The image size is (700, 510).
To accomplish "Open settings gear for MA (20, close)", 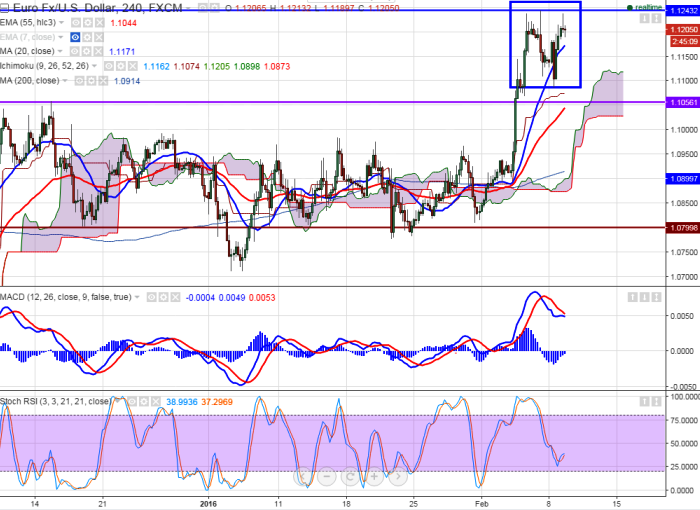I will tap(88, 51).
